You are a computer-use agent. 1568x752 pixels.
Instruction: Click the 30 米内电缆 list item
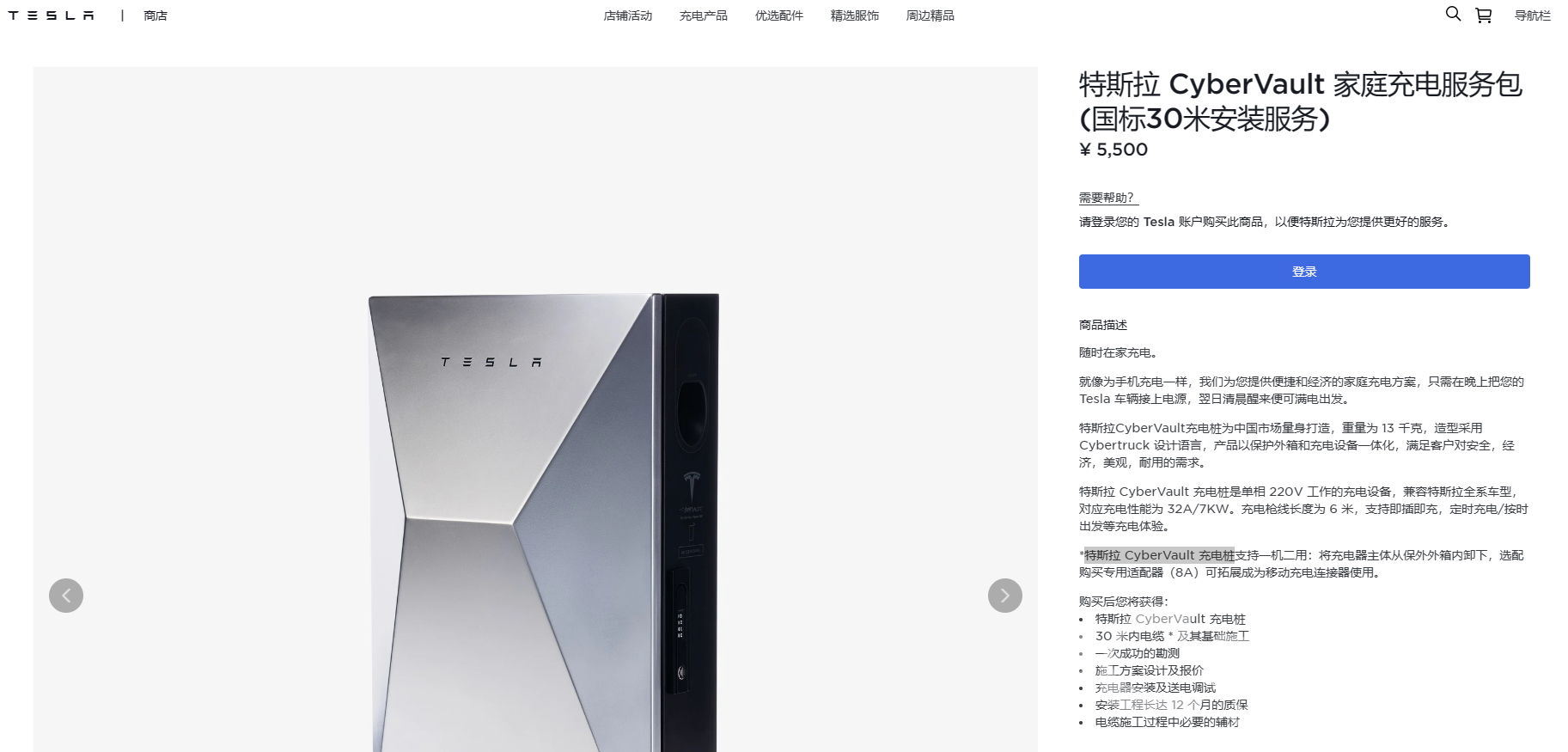[1172, 636]
